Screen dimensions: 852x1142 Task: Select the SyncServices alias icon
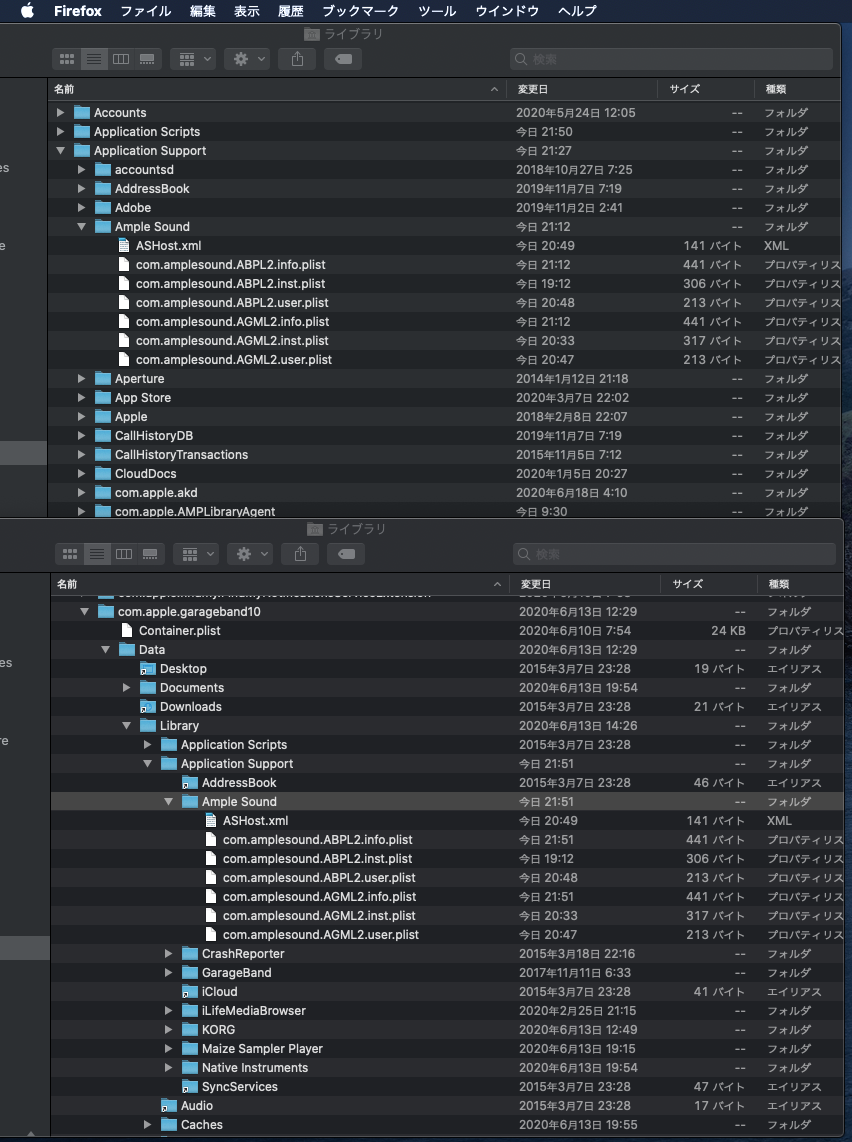tap(190, 1087)
